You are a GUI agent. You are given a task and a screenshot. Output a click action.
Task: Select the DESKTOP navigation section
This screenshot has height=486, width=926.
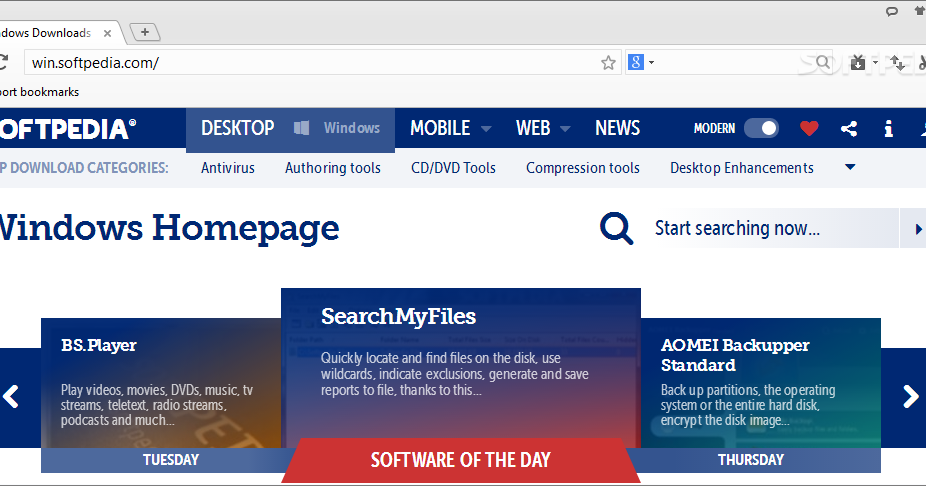pos(237,128)
